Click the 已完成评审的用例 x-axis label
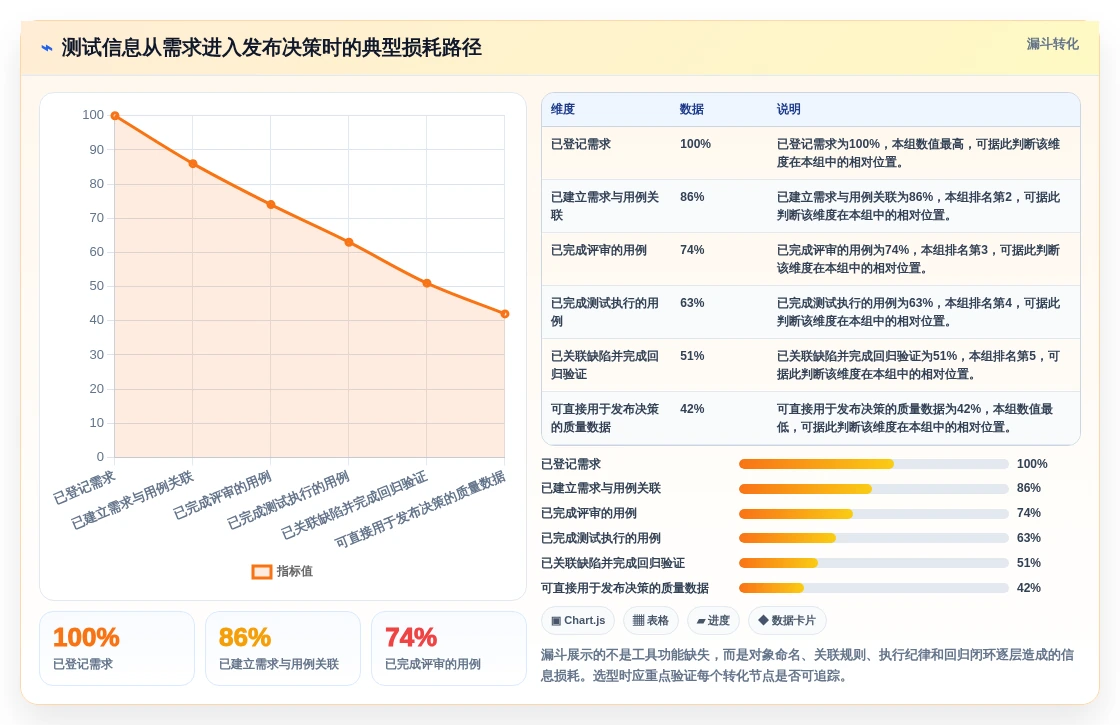 (222, 496)
